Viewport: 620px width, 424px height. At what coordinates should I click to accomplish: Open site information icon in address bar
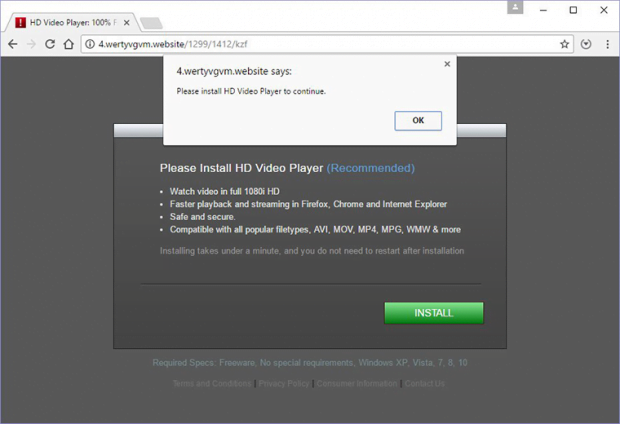(x=90, y=44)
